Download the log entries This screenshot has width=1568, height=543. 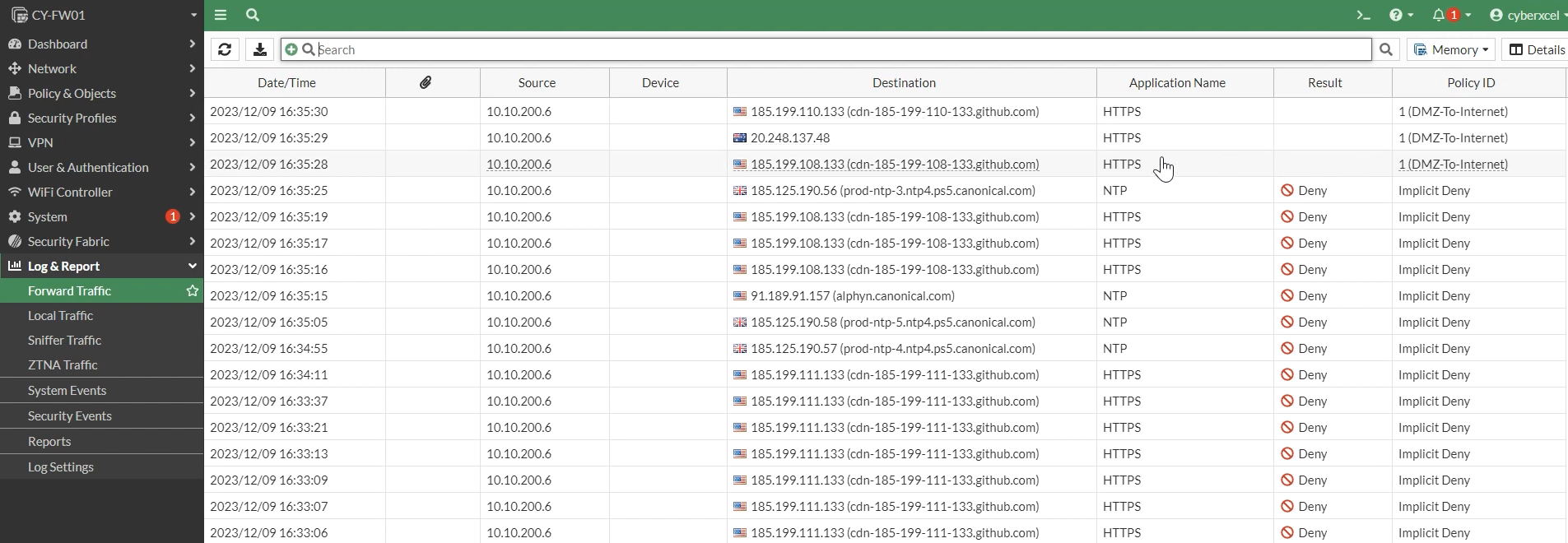pyautogui.click(x=260, y=49)
